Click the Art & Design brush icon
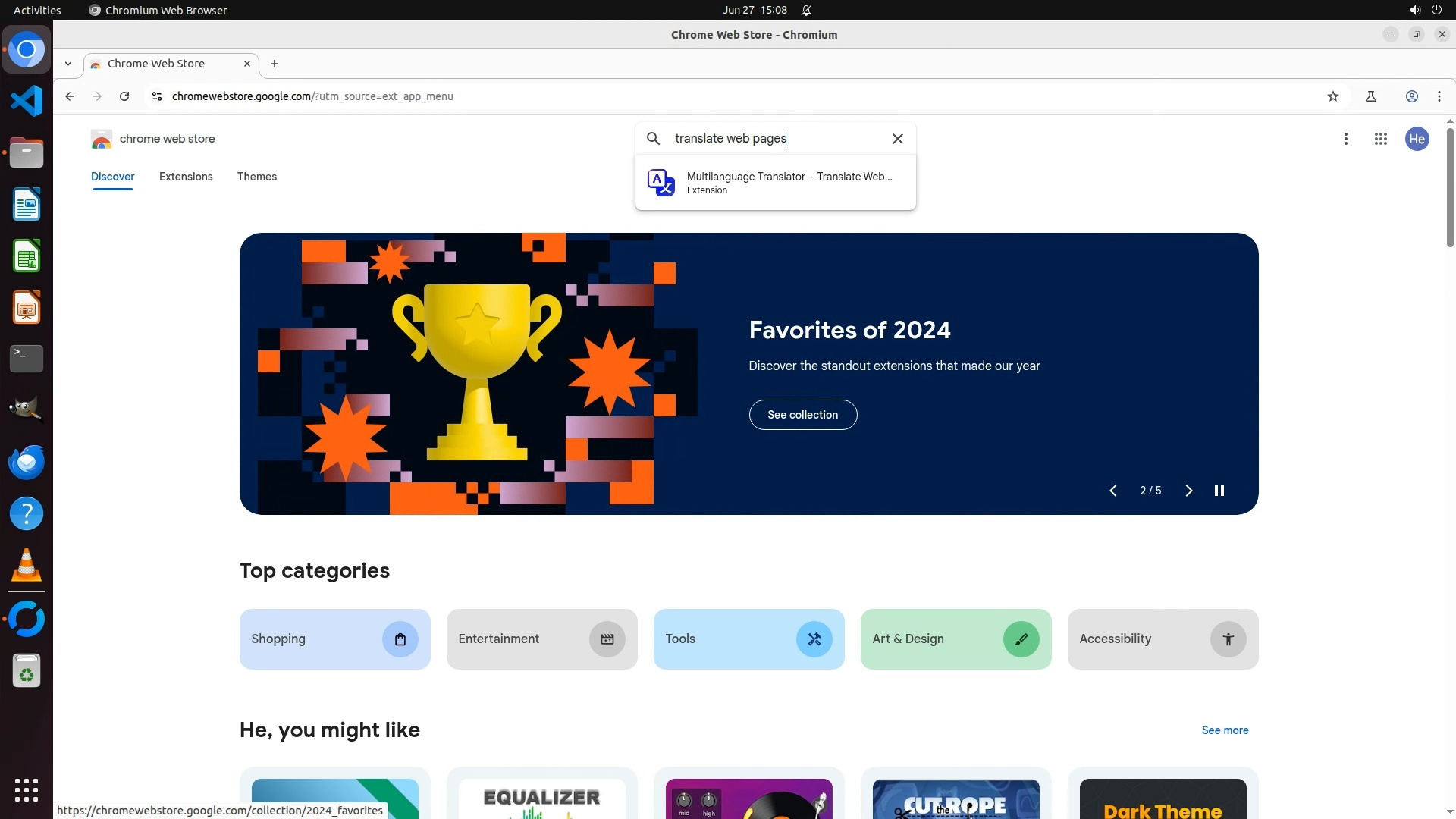The height and width of the screenshot is (819, 1456). point(1021,639)
